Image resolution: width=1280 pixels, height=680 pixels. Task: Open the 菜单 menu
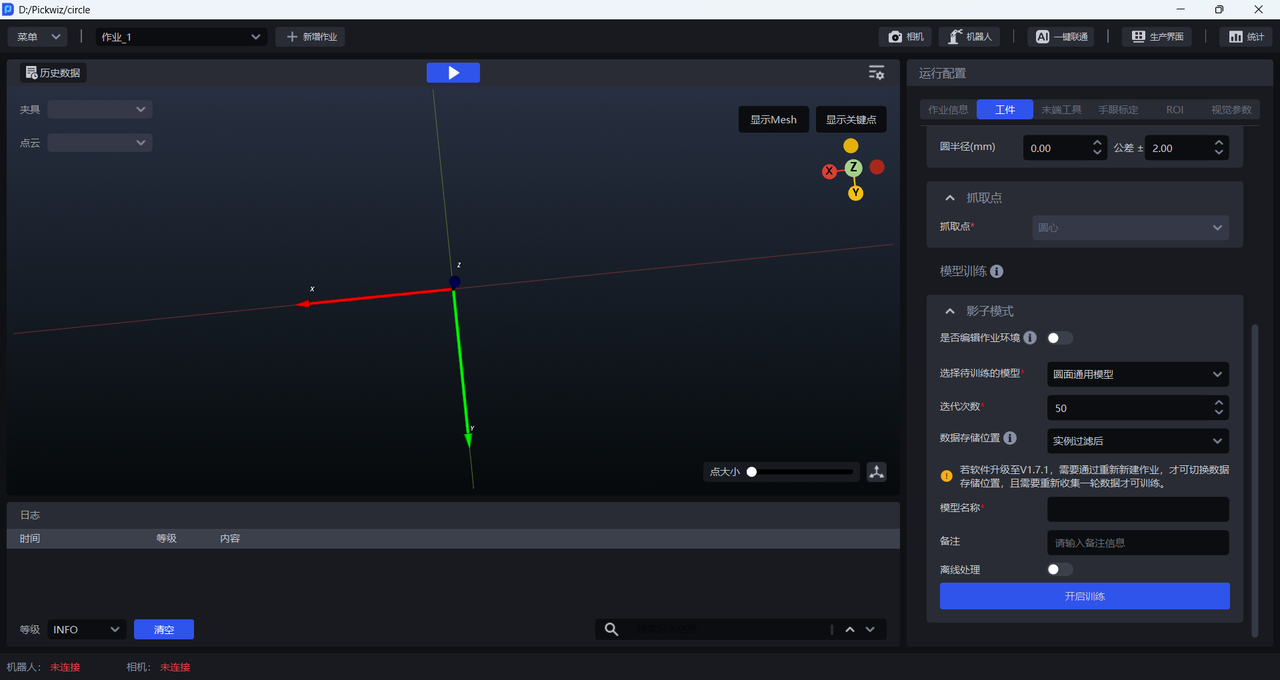(38, 37)
